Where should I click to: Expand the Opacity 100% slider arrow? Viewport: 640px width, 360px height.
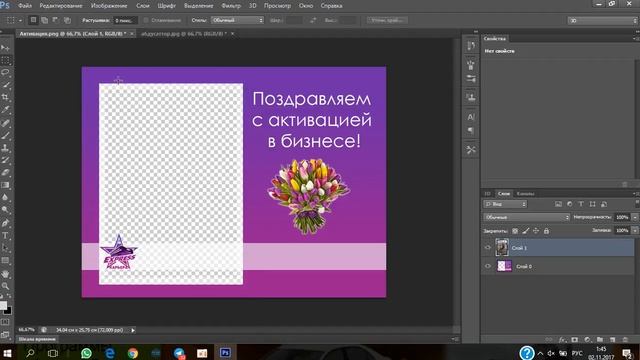(x=635, y=217)
